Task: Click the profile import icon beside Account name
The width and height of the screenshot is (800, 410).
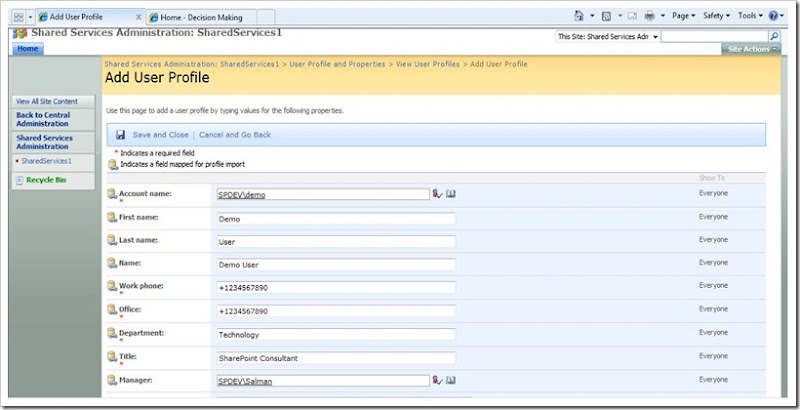Action: click(112, 194)
